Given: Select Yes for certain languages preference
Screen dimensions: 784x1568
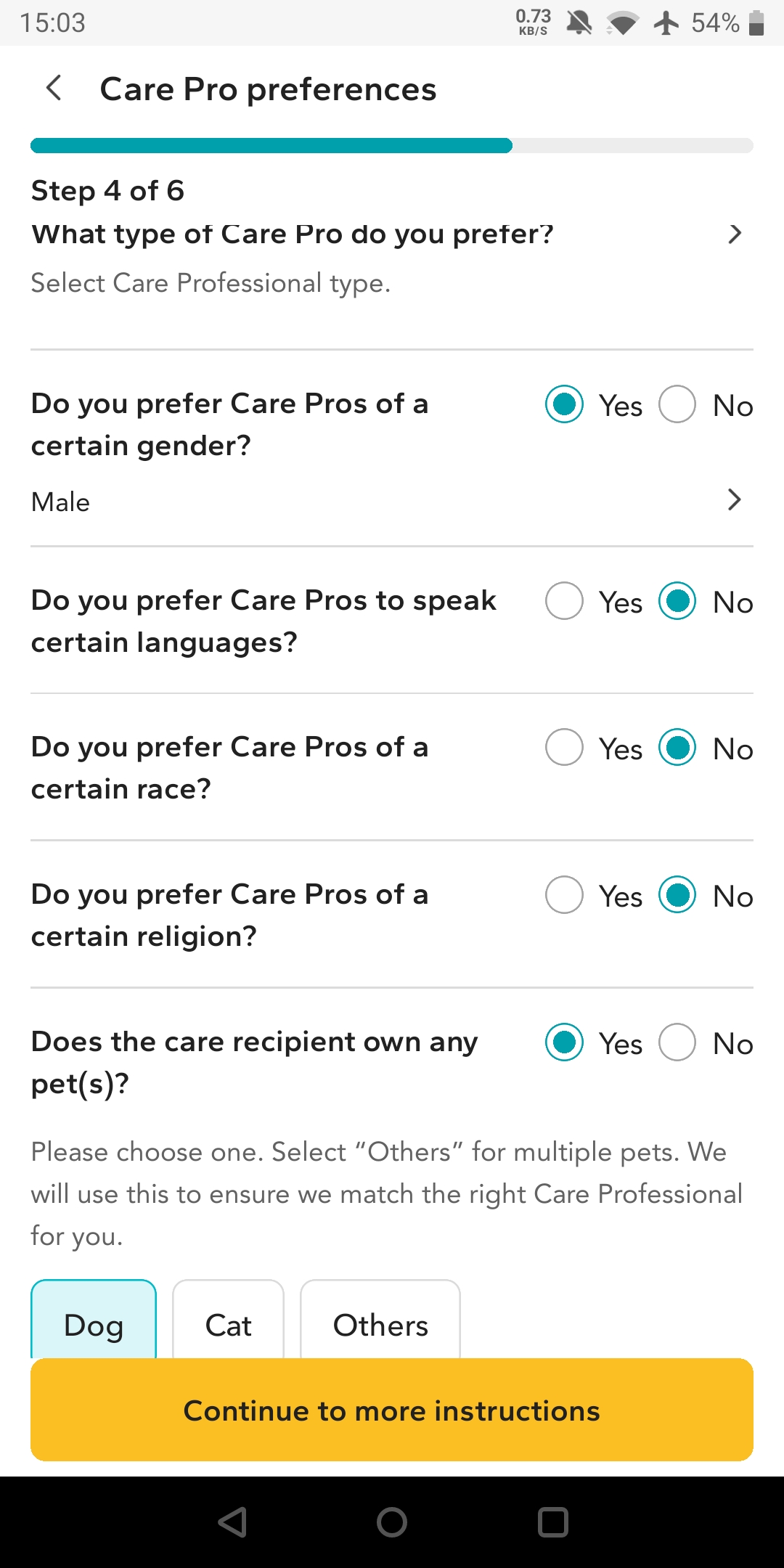Looking at the screenshot, I should point(565,601).
